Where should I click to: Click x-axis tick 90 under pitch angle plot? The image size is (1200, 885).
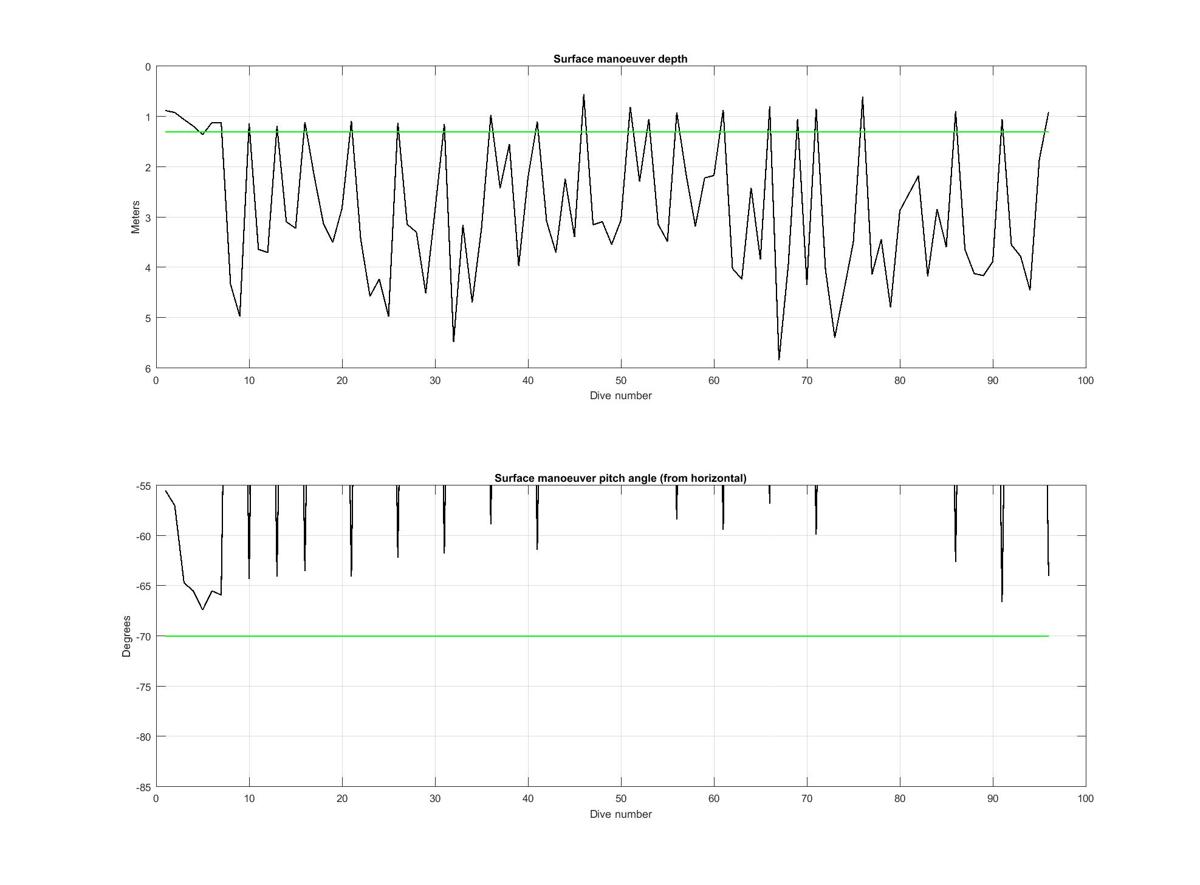993,799
